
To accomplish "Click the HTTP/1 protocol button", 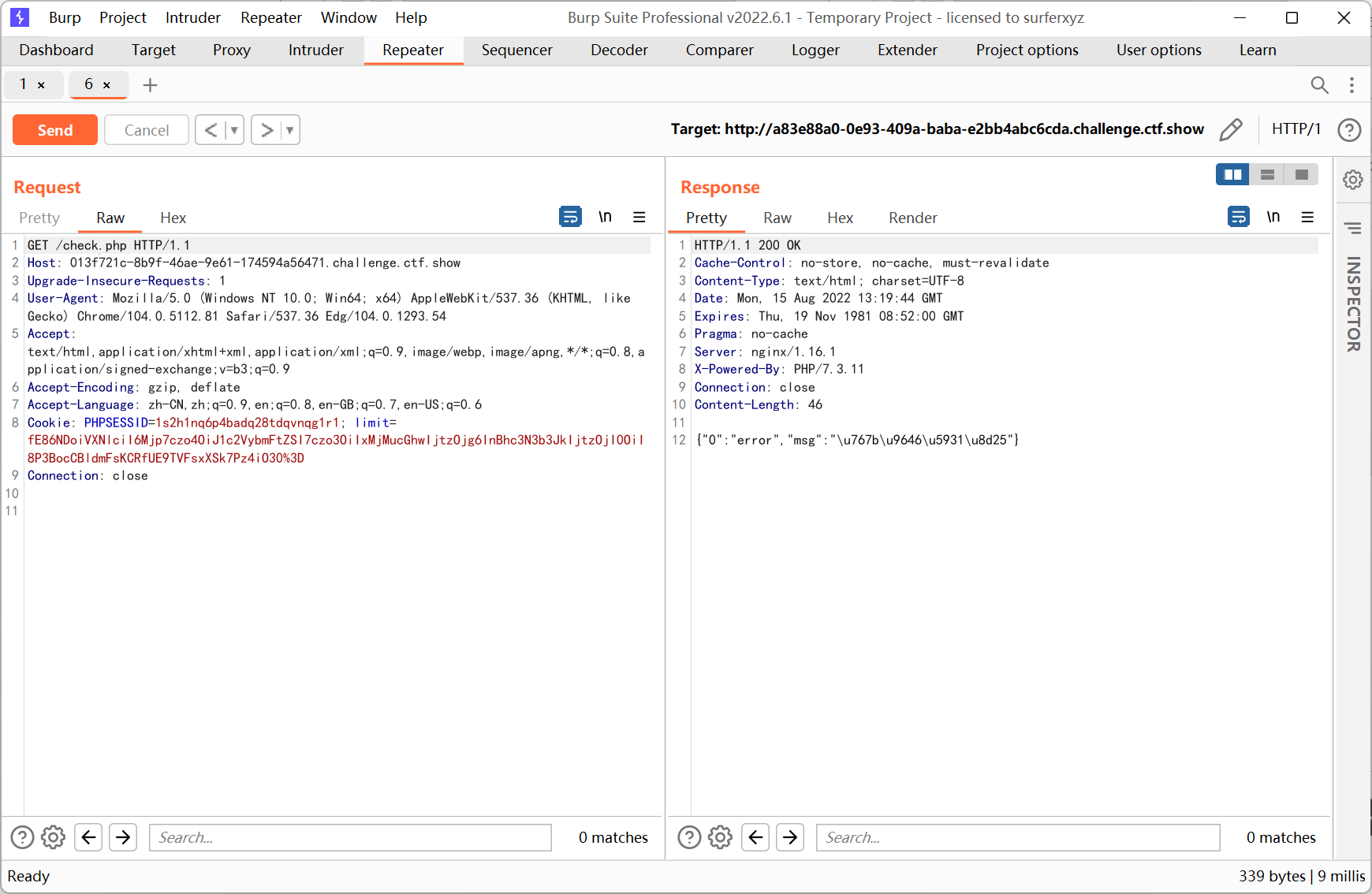I will pyautogui.click(x=1296, y=129).
